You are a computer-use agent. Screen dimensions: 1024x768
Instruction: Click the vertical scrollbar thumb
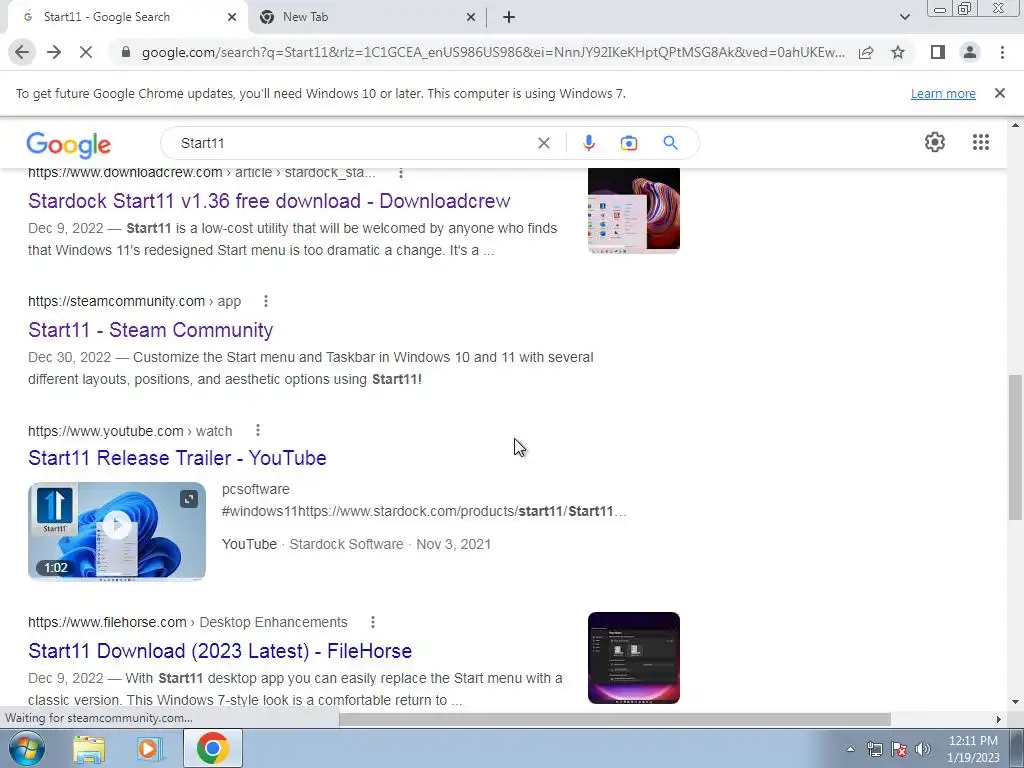1016,447
